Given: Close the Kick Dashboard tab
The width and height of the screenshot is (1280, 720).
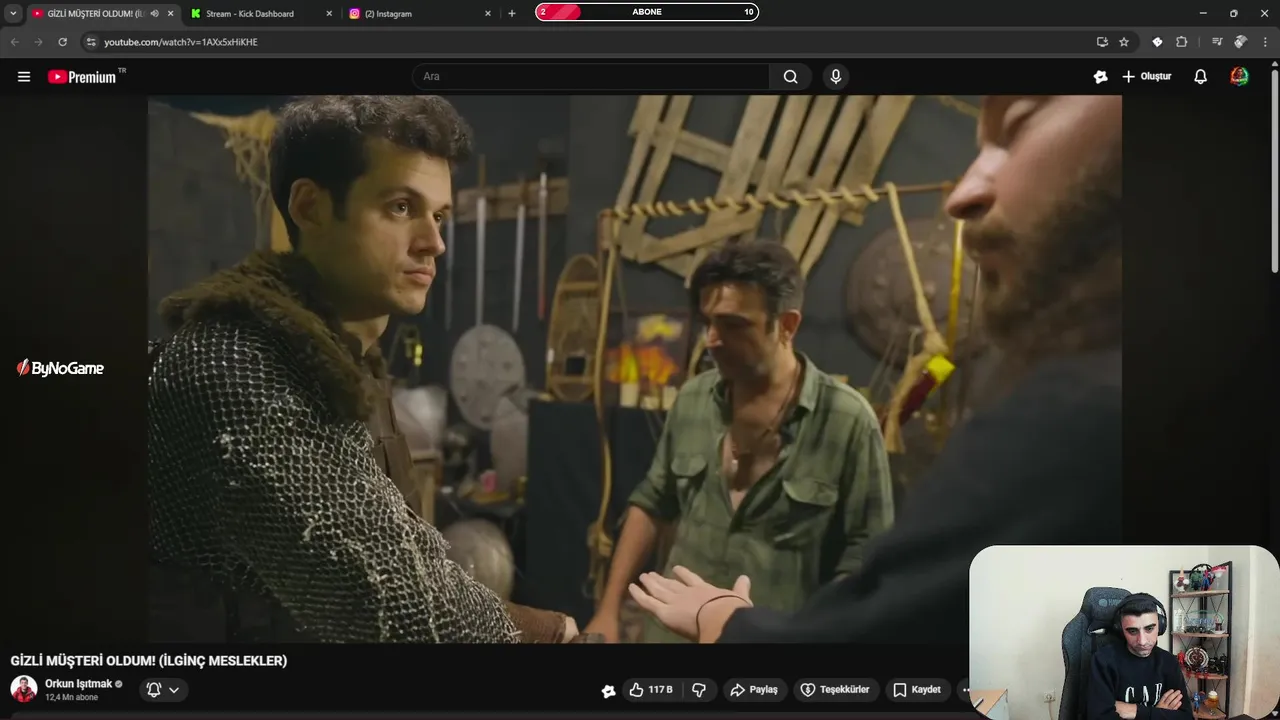Looking at the screenshot, I should click(329, 14).
